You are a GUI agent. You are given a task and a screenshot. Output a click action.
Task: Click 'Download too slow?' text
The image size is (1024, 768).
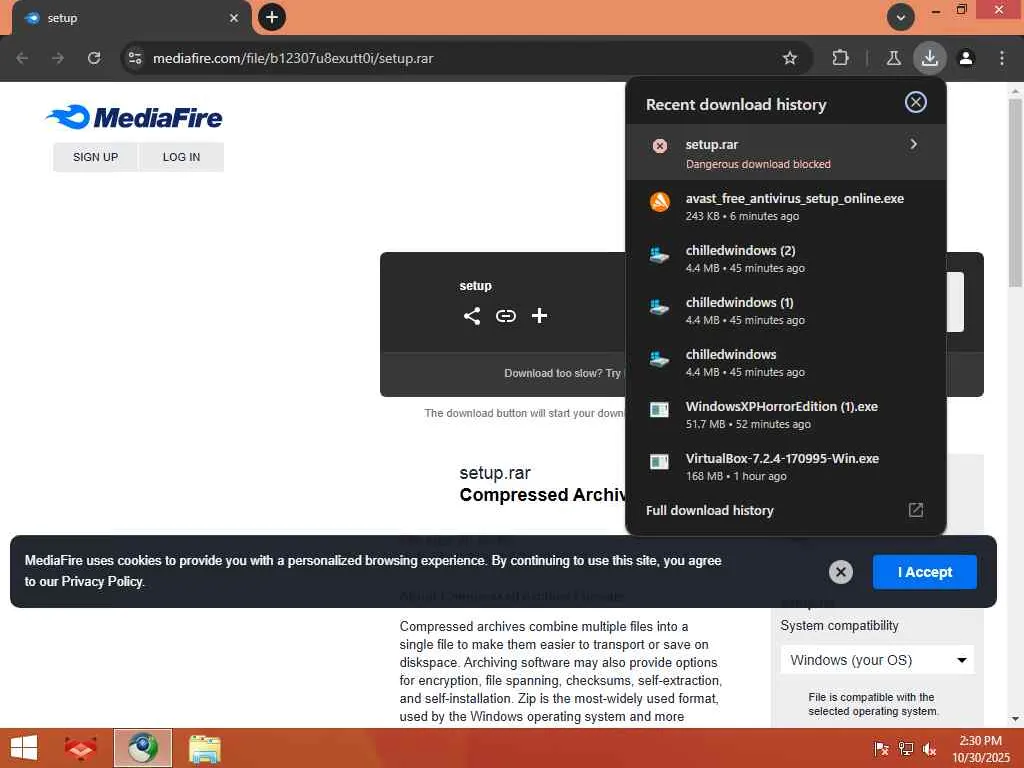553,373
